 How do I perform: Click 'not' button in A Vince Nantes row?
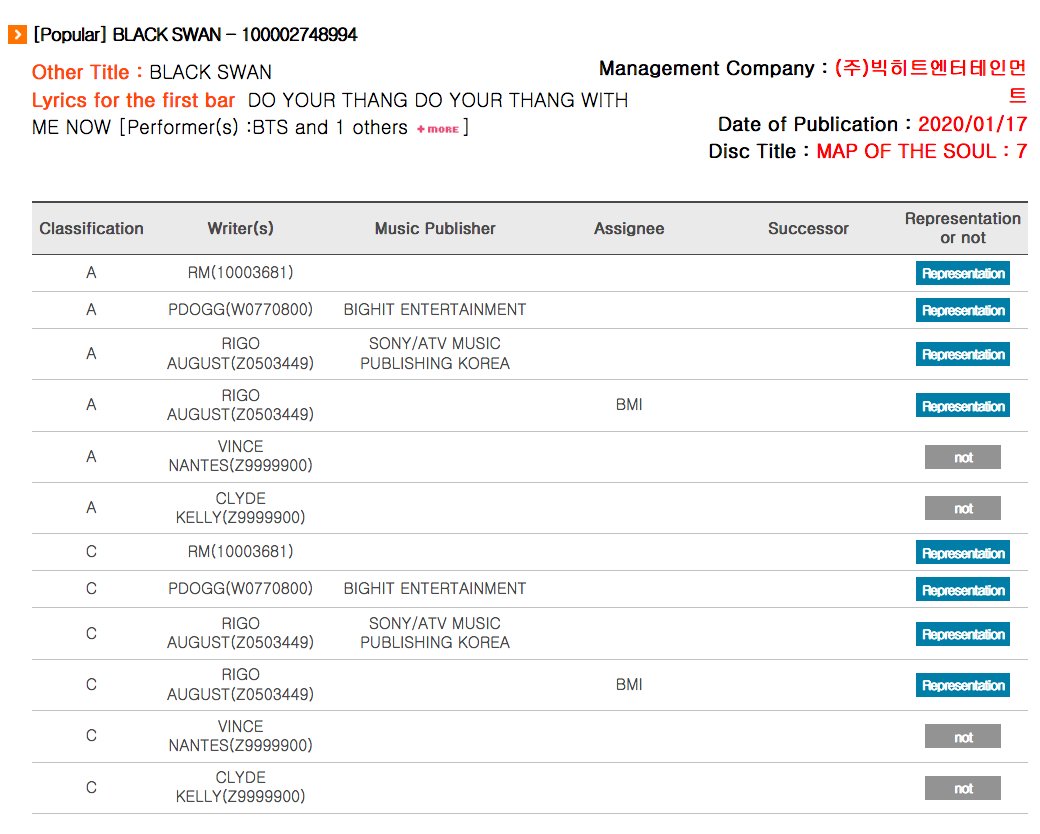[x=962, y=457]
